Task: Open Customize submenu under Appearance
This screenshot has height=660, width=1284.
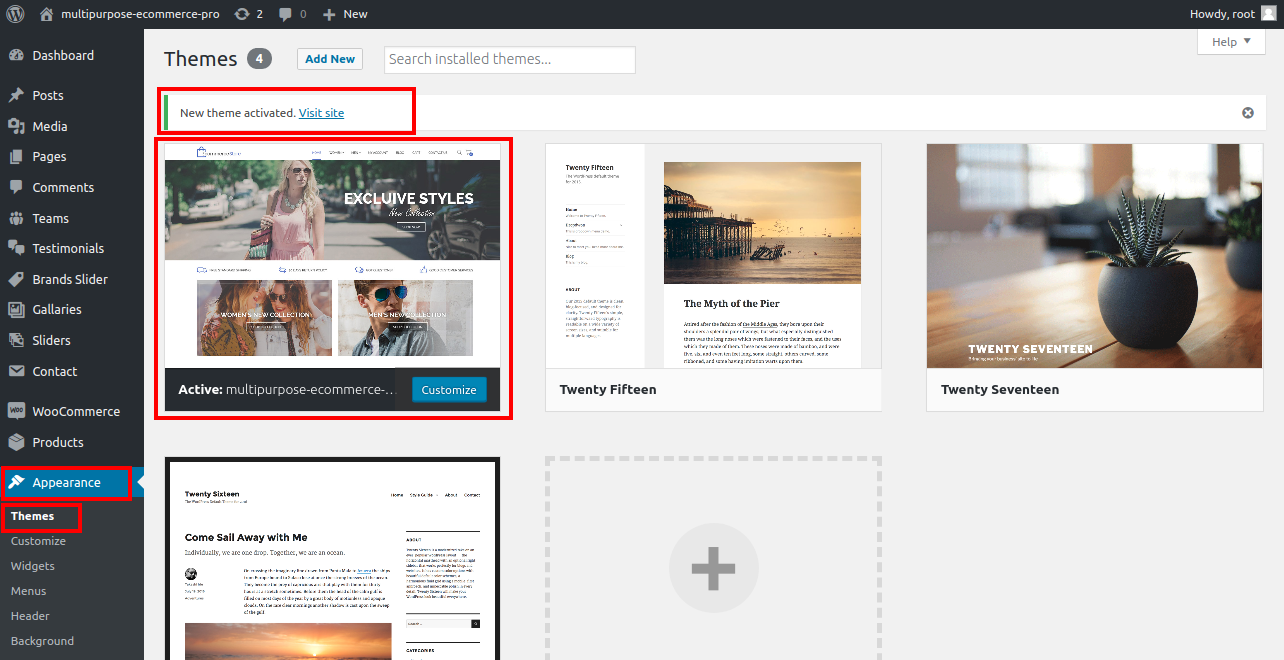Action: click(x=38, y=541)
